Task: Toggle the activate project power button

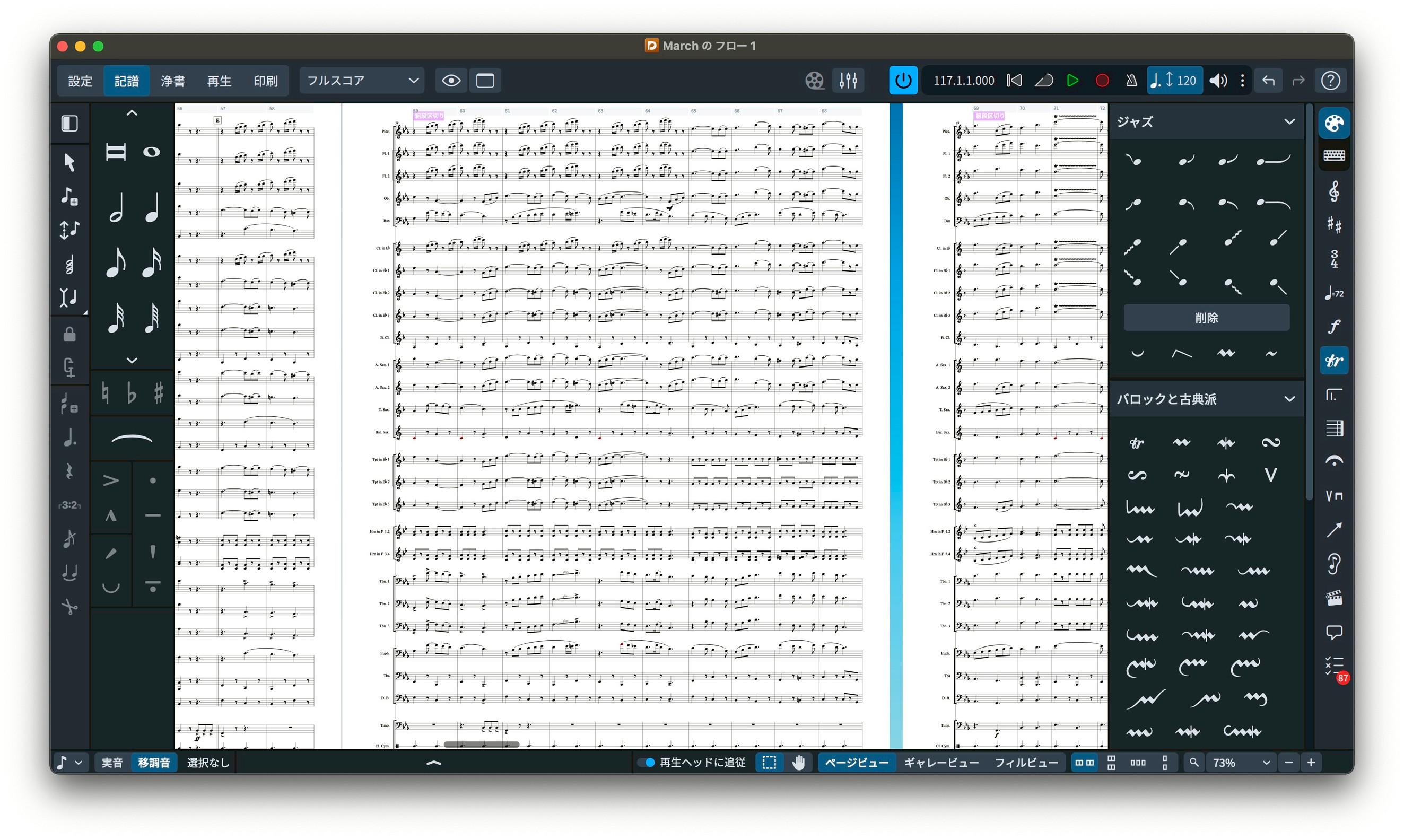Action: click(903, 81)
